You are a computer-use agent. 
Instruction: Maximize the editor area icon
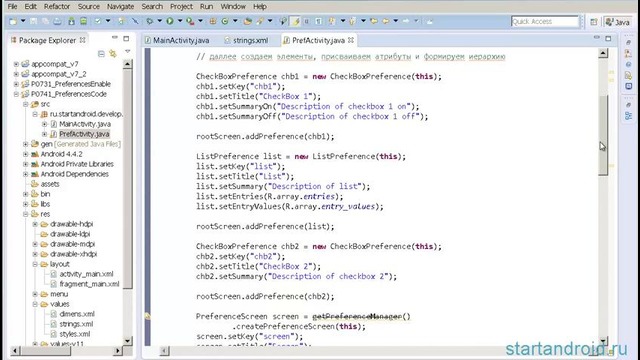[x=608, y=38]
